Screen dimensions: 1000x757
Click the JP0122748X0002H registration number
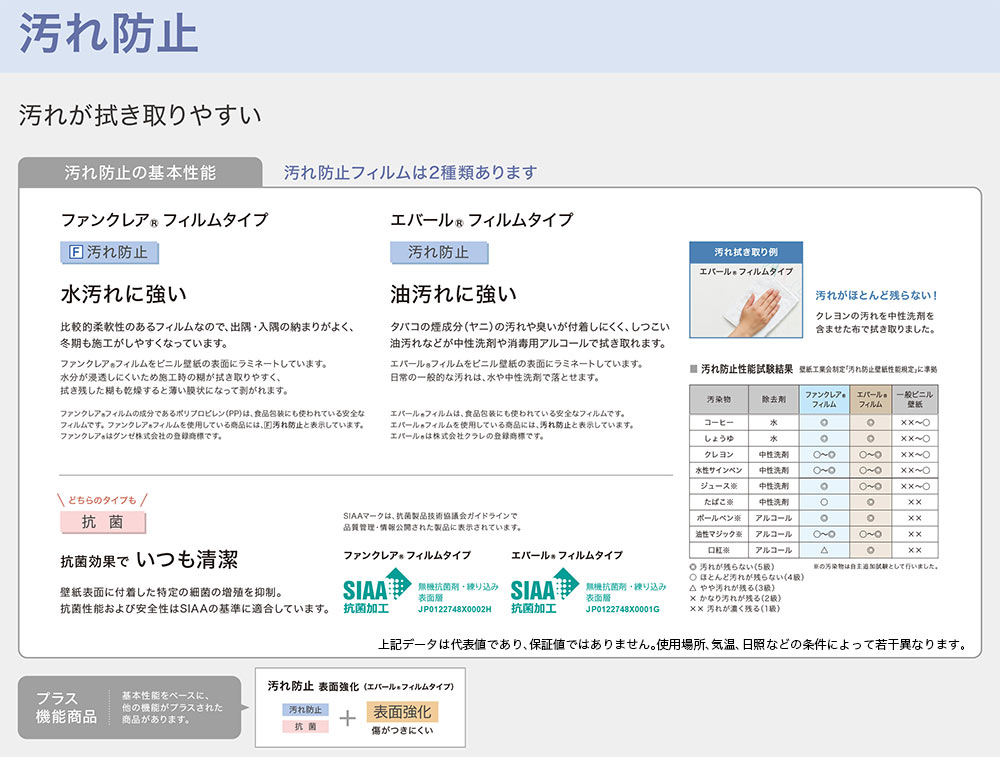coord(455,609)
